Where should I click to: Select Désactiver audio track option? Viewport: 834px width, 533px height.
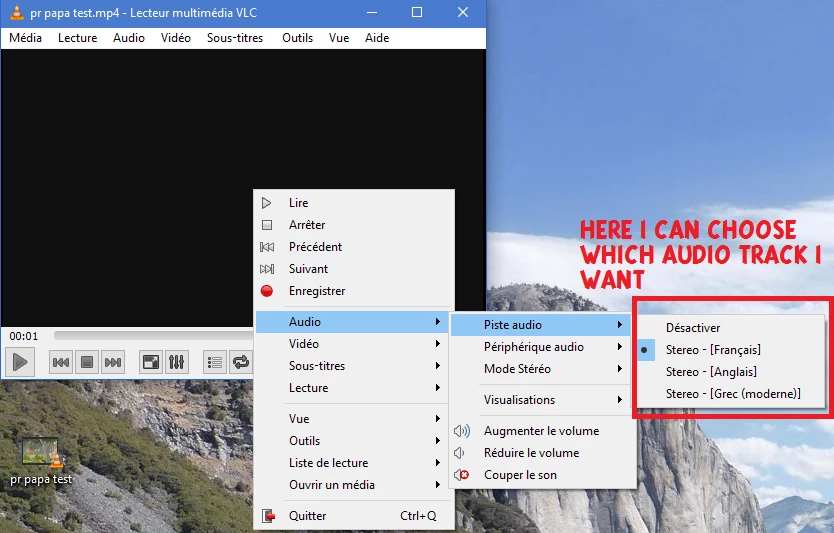[731, 328]
